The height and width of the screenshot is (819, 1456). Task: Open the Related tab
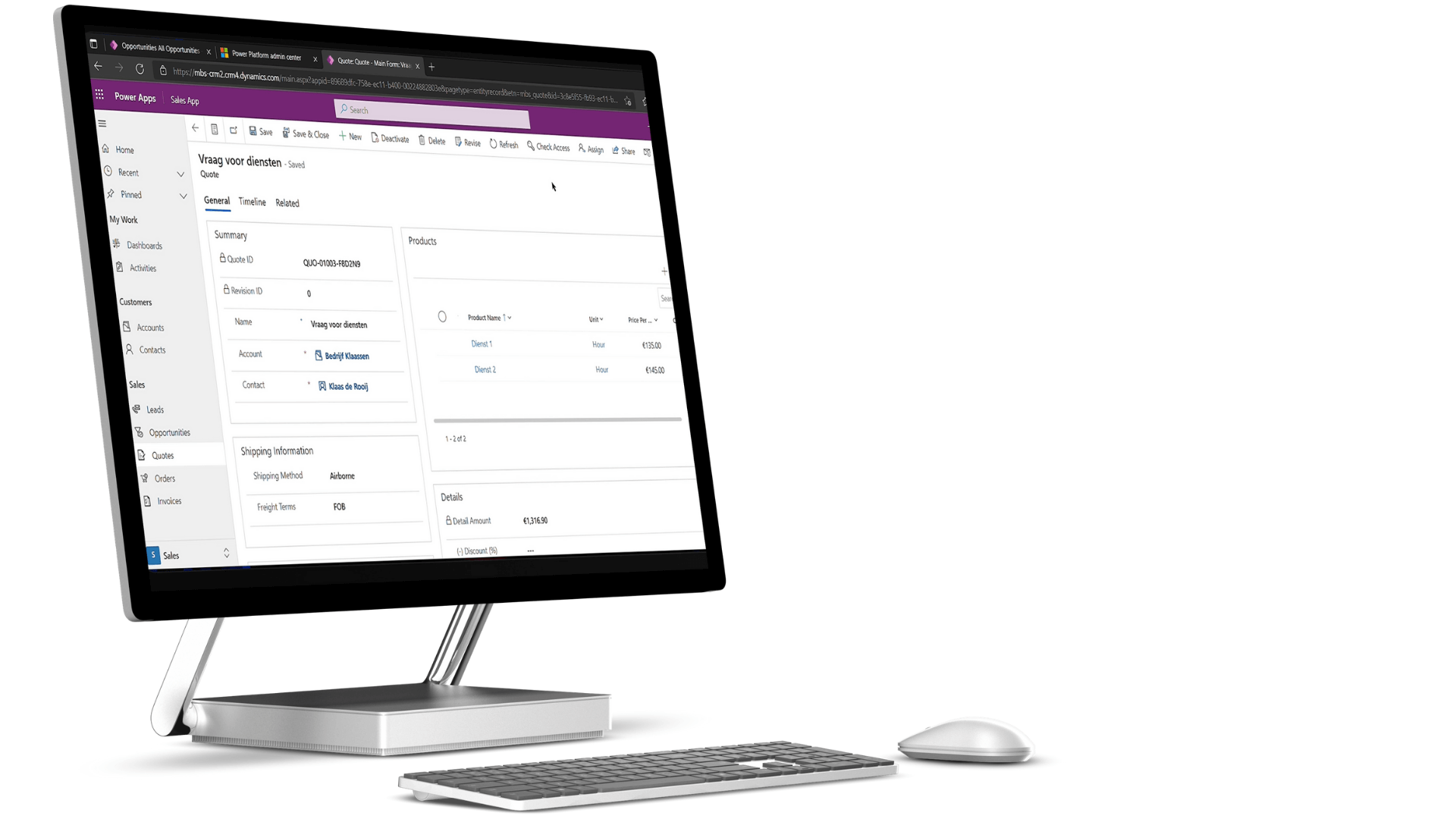(x=287, y=201)
